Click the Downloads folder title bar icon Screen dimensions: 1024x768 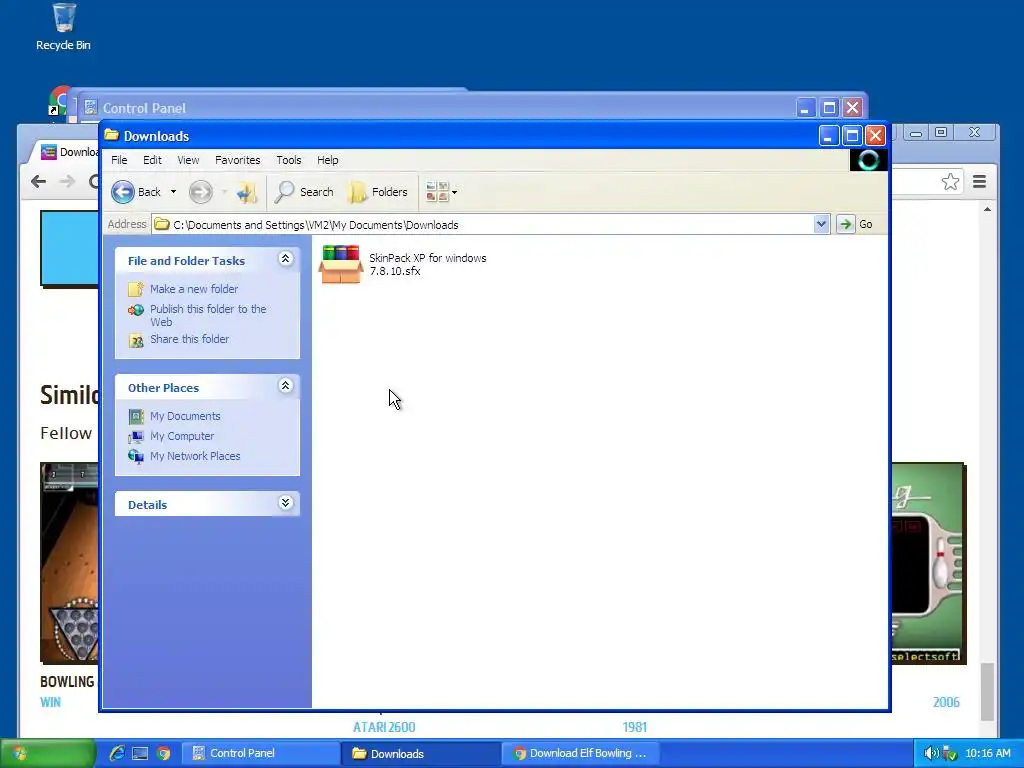(112, 135)
